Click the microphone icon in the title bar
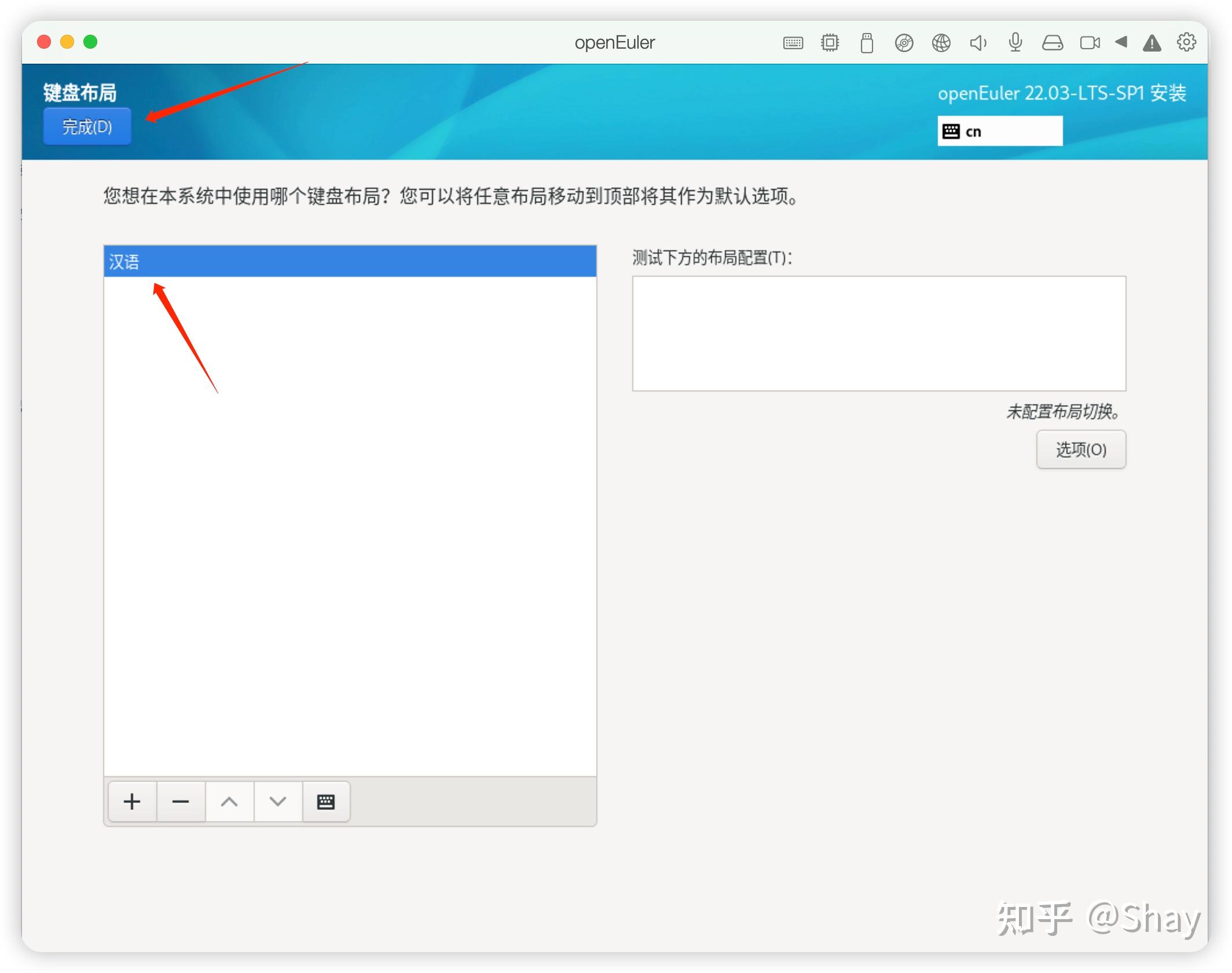The height and width of the screenshot is (973, 1232). coord(1015,42)
